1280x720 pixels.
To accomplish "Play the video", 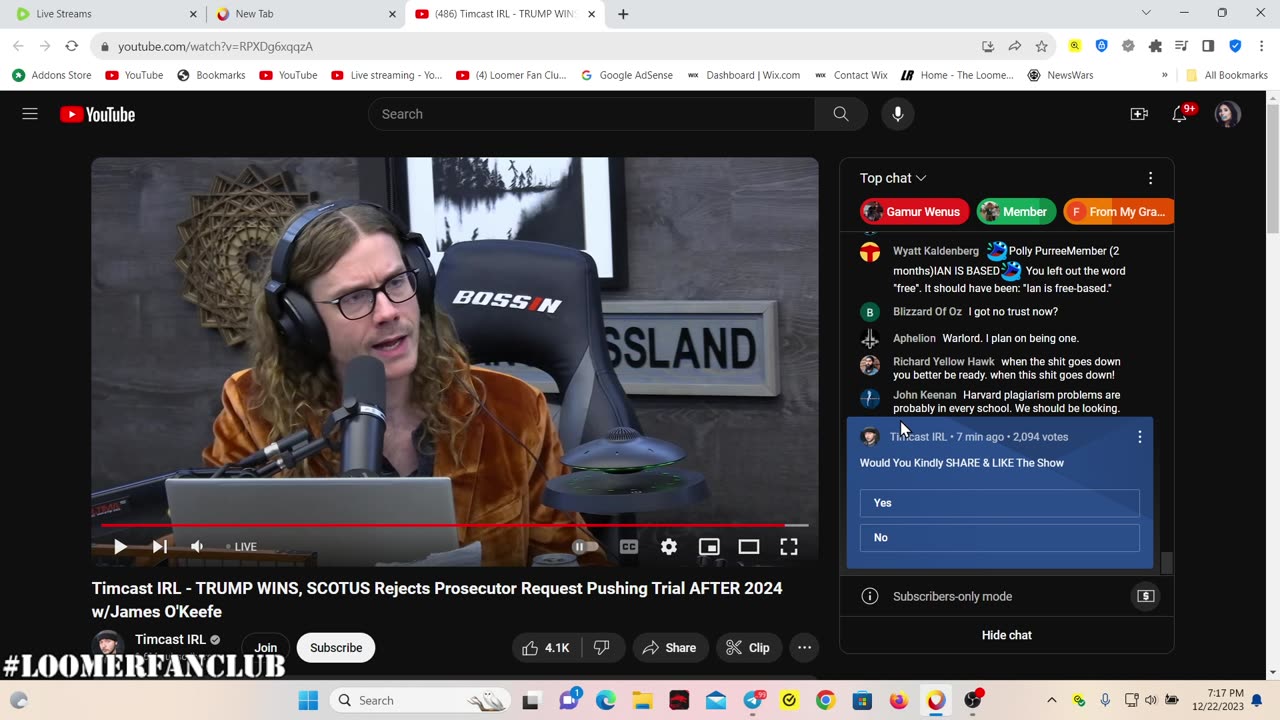I will pos(120,546).
